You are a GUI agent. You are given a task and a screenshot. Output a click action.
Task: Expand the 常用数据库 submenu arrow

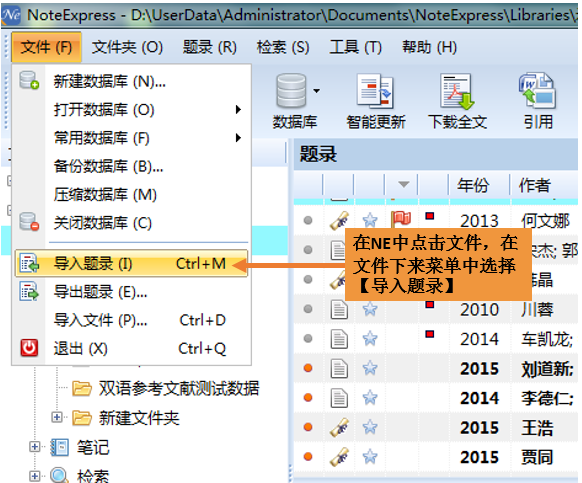[238, 138]
